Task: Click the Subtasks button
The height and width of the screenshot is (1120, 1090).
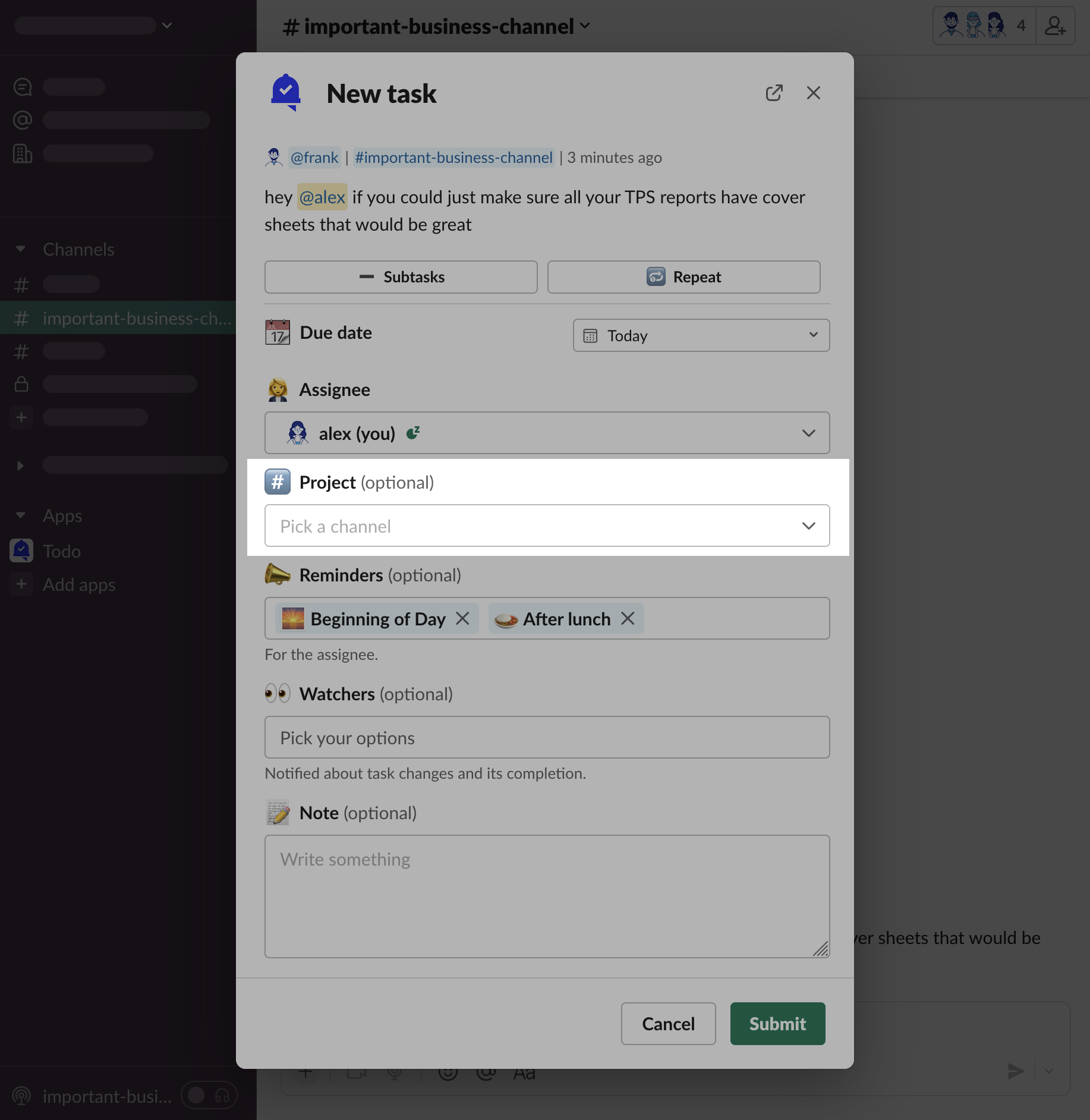Action: 401,277
